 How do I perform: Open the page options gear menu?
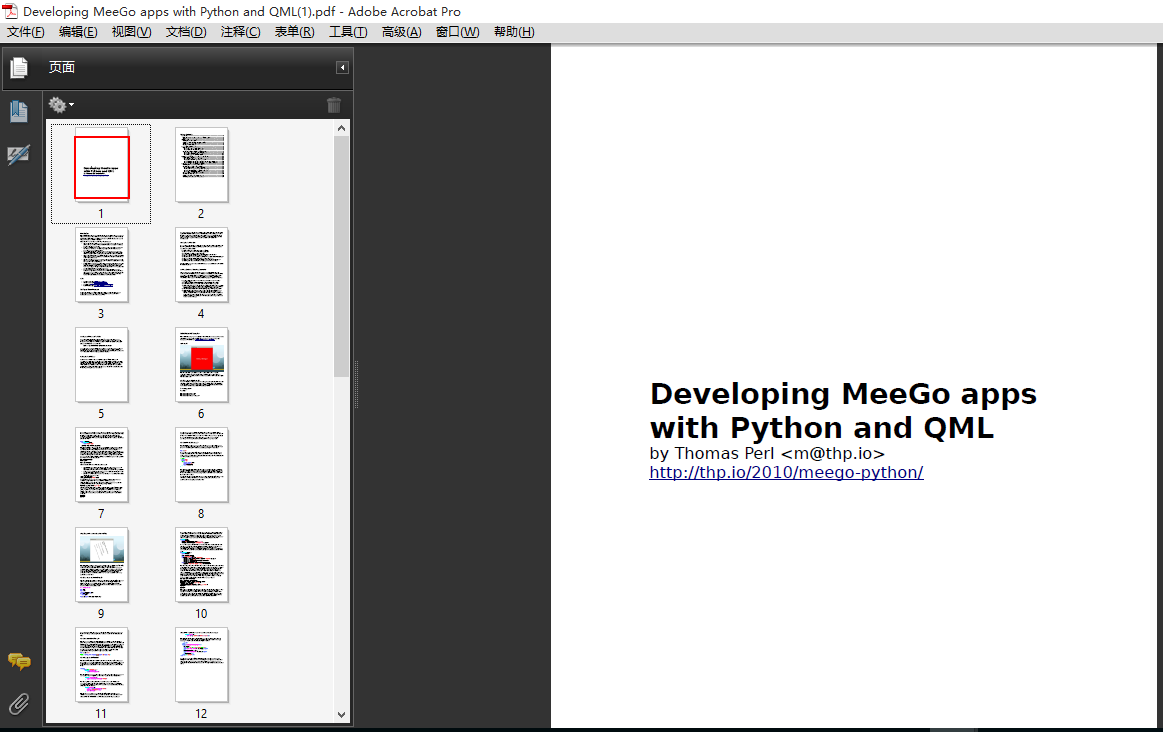point(61,105)
